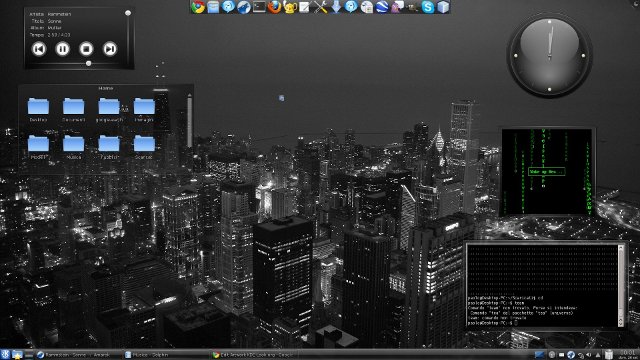
Task: Open the Musica folder in the Home widget
Action: 73,147
